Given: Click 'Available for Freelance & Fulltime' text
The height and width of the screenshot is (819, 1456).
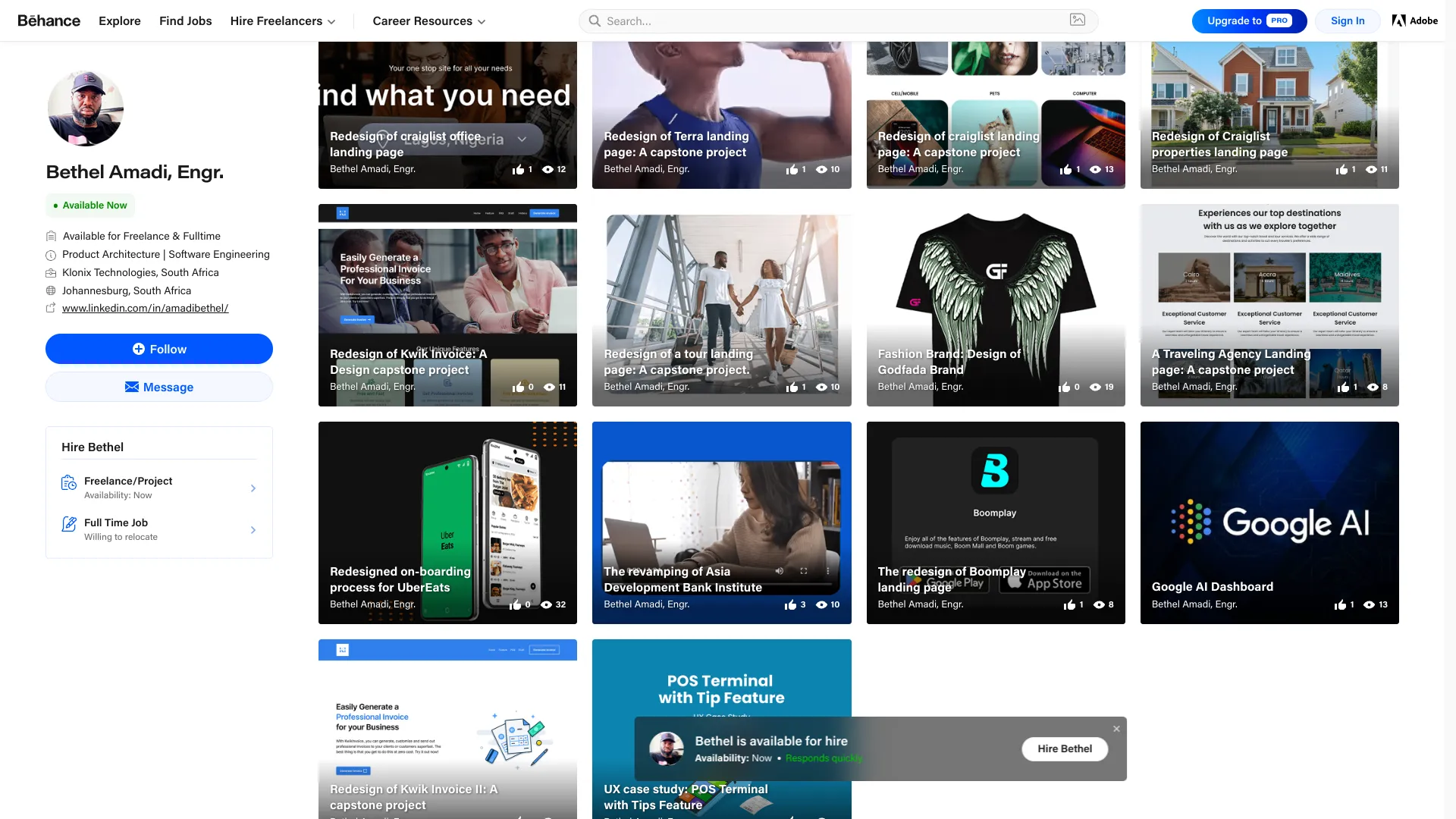Looking at the screenshot, I should click(142, 236).
